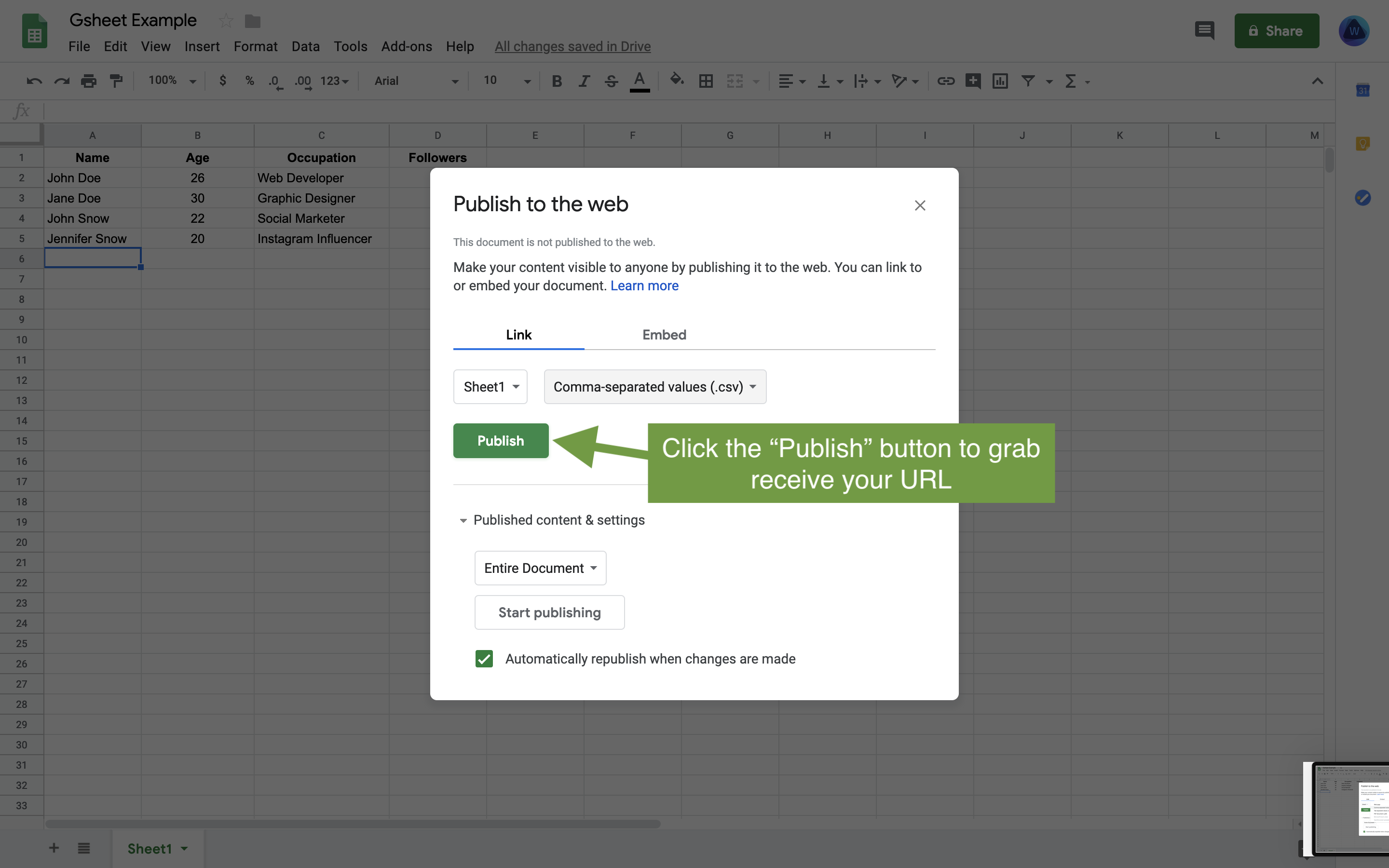Viewport: 1389px width, 868px height.
Task: Open the File menu
Action: 79,46
